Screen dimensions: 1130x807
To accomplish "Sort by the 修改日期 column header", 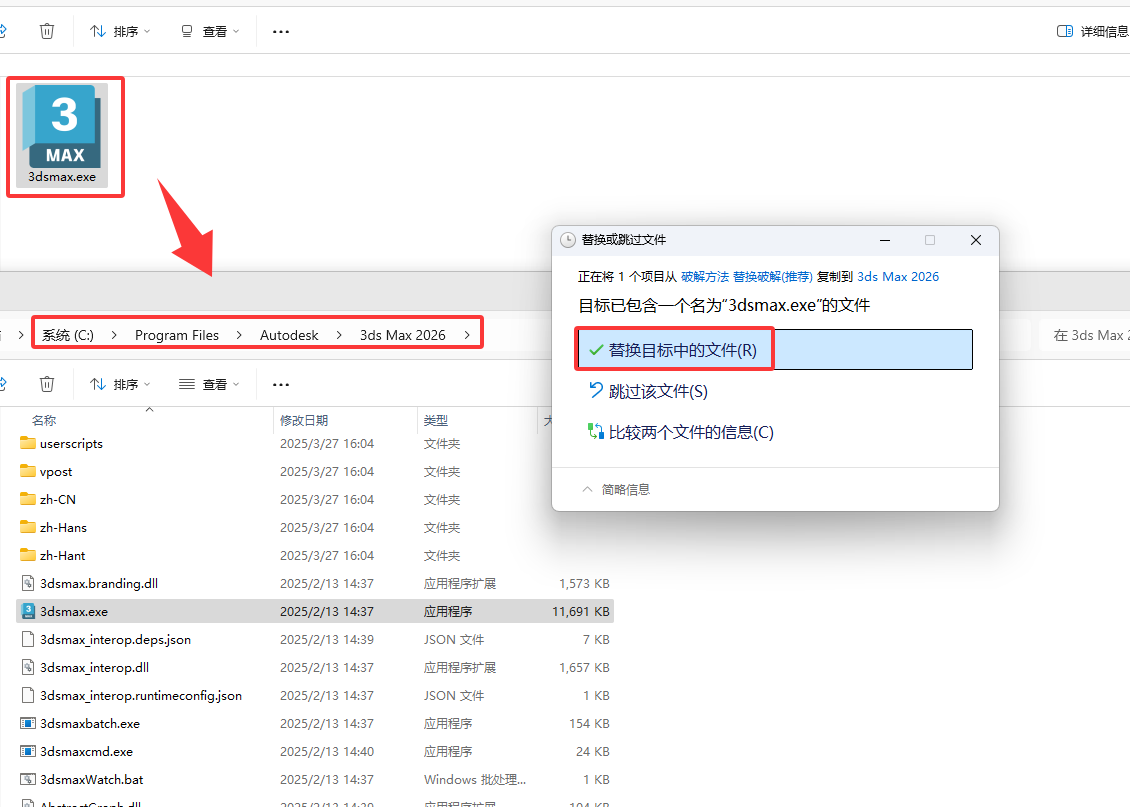I will 304,420.
